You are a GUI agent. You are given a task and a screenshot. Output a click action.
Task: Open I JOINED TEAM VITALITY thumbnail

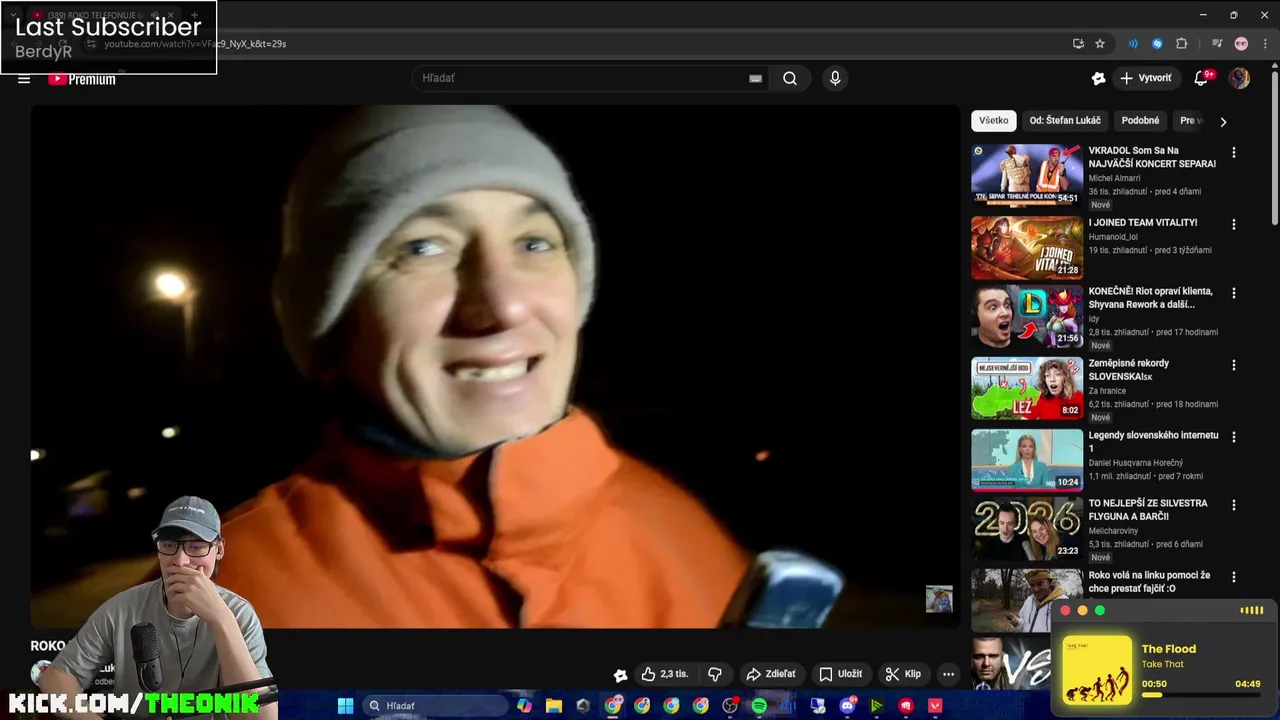point(1027,247)
